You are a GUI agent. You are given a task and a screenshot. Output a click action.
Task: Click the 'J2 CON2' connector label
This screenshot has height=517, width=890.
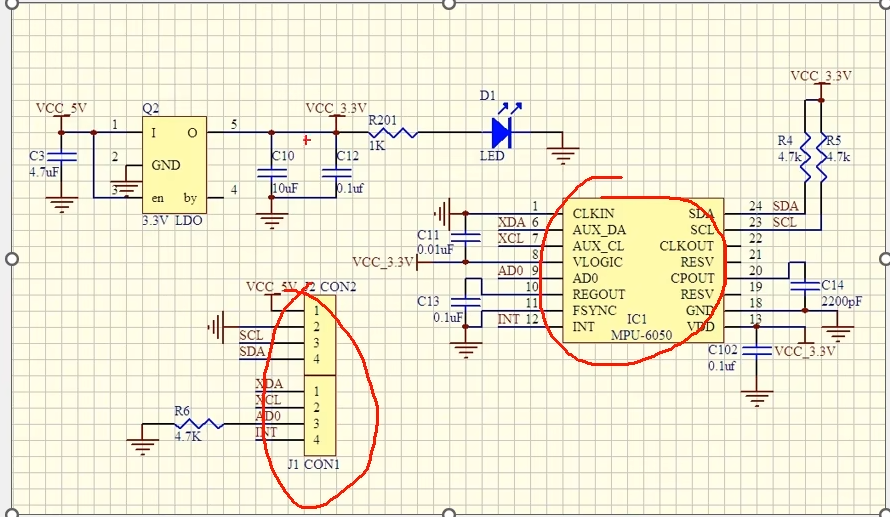330,287
